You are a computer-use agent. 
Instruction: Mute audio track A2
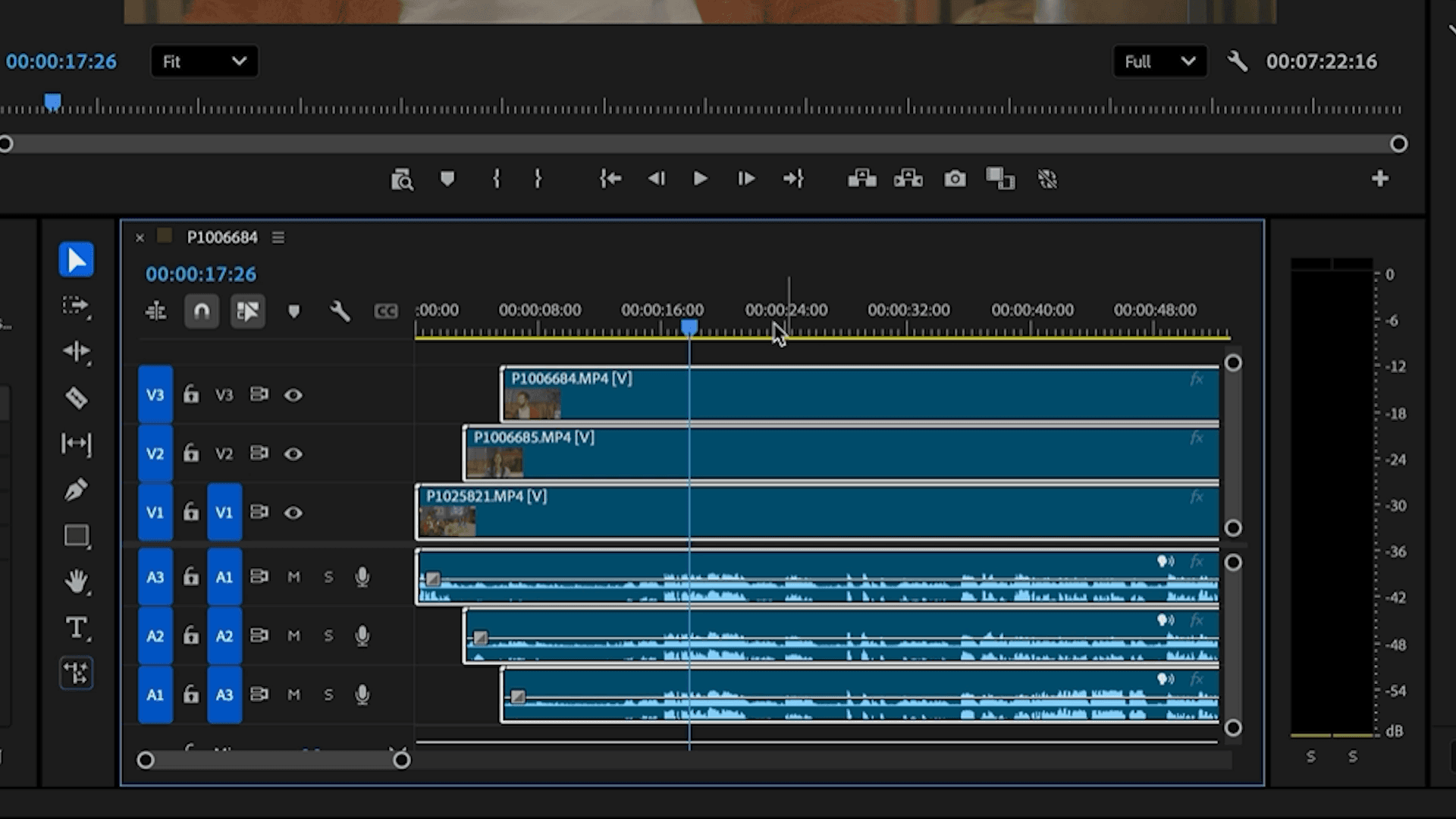[293, 635]
